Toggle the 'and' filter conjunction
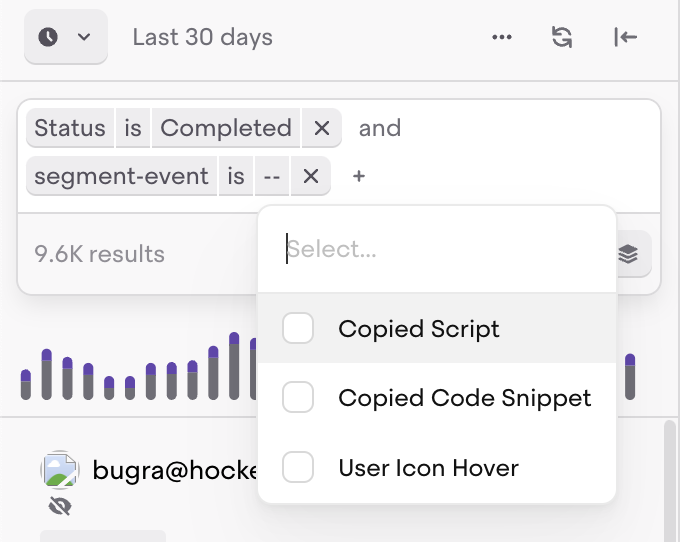Viewport: 680px width, 542px height. coord(380,128)
